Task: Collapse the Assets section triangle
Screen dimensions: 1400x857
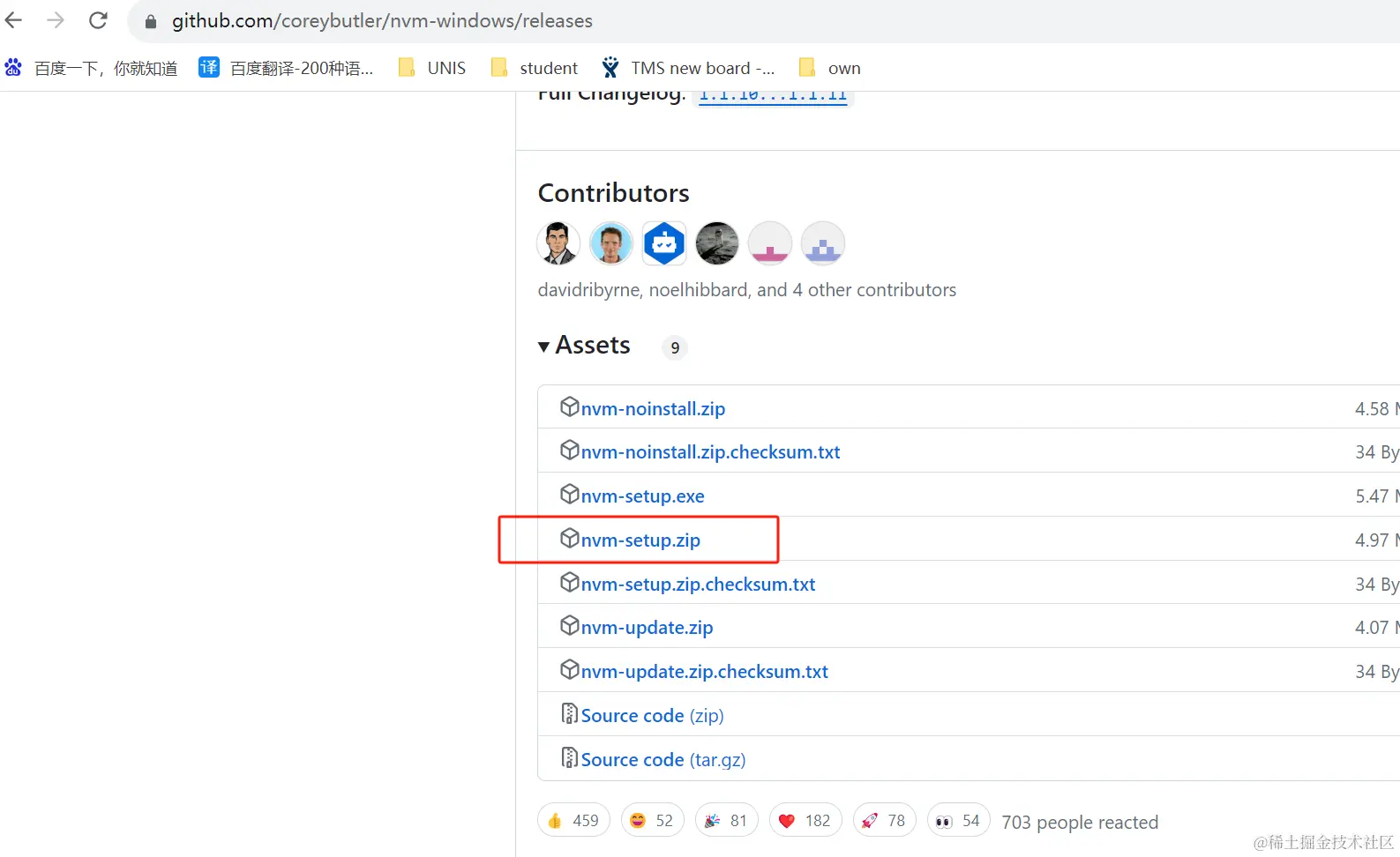Action: coord(544,347)
